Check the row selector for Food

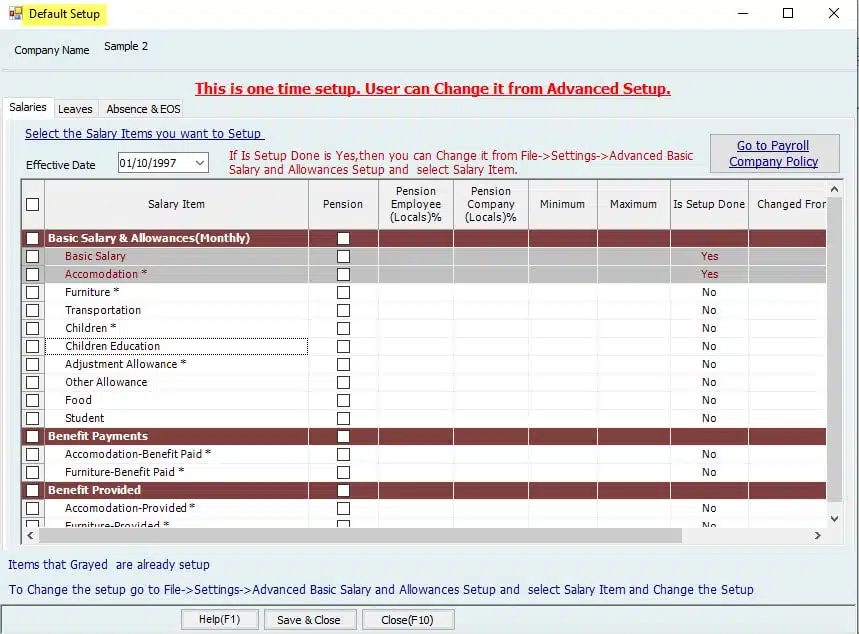pos(33,401)
